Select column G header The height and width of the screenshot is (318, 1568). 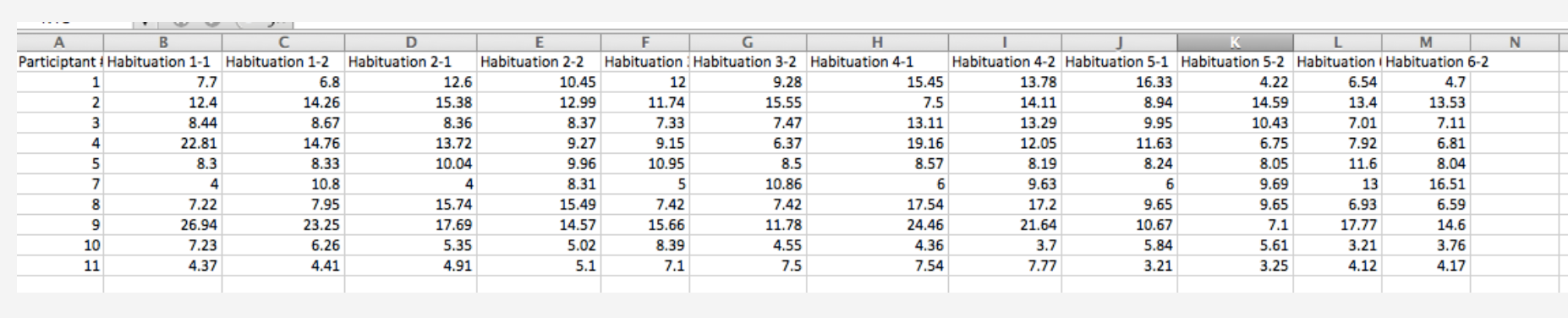point(748,42)
